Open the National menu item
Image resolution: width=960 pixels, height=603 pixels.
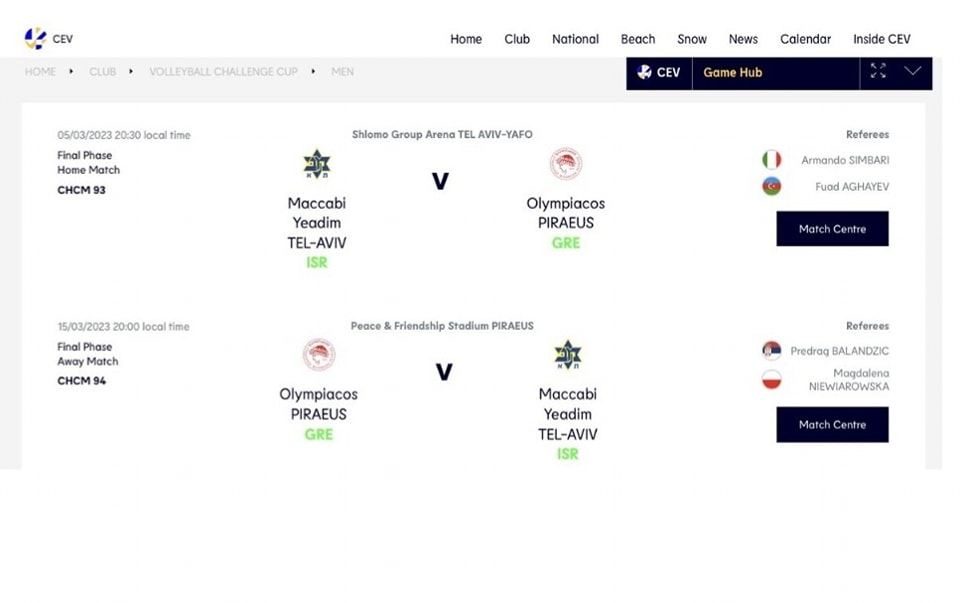(575, 39)
